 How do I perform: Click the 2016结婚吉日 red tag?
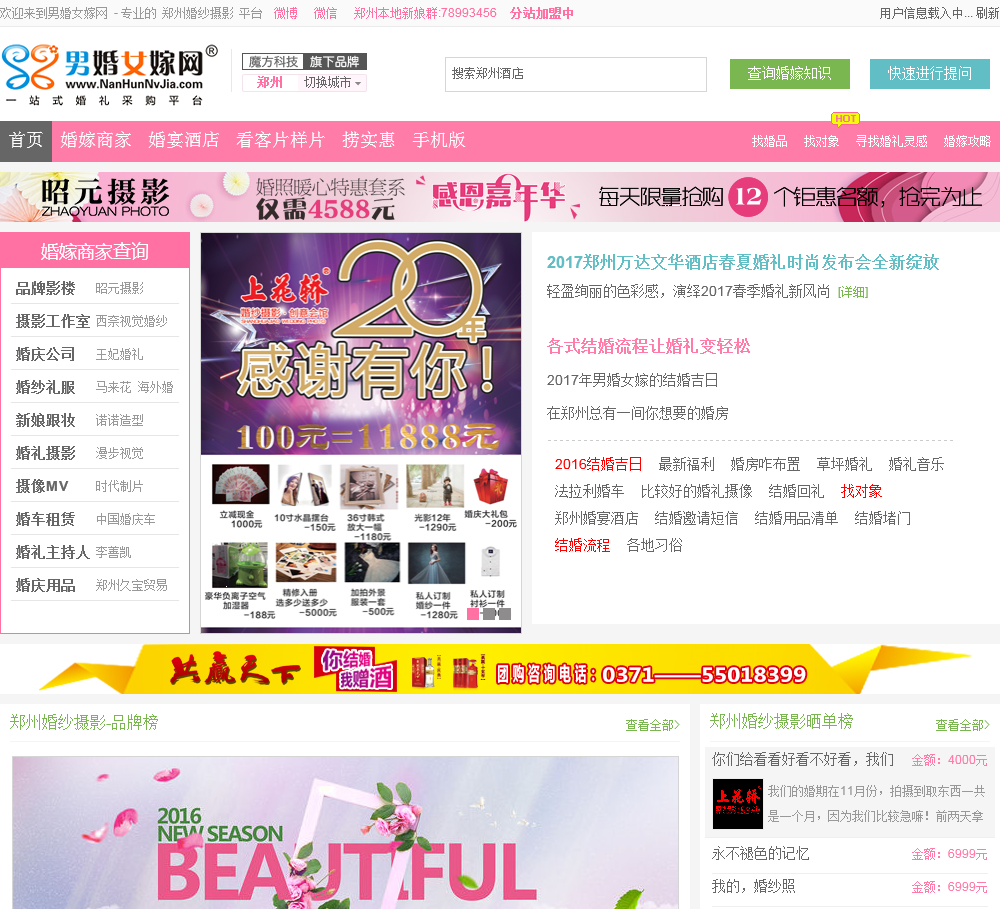coord(598,464)
